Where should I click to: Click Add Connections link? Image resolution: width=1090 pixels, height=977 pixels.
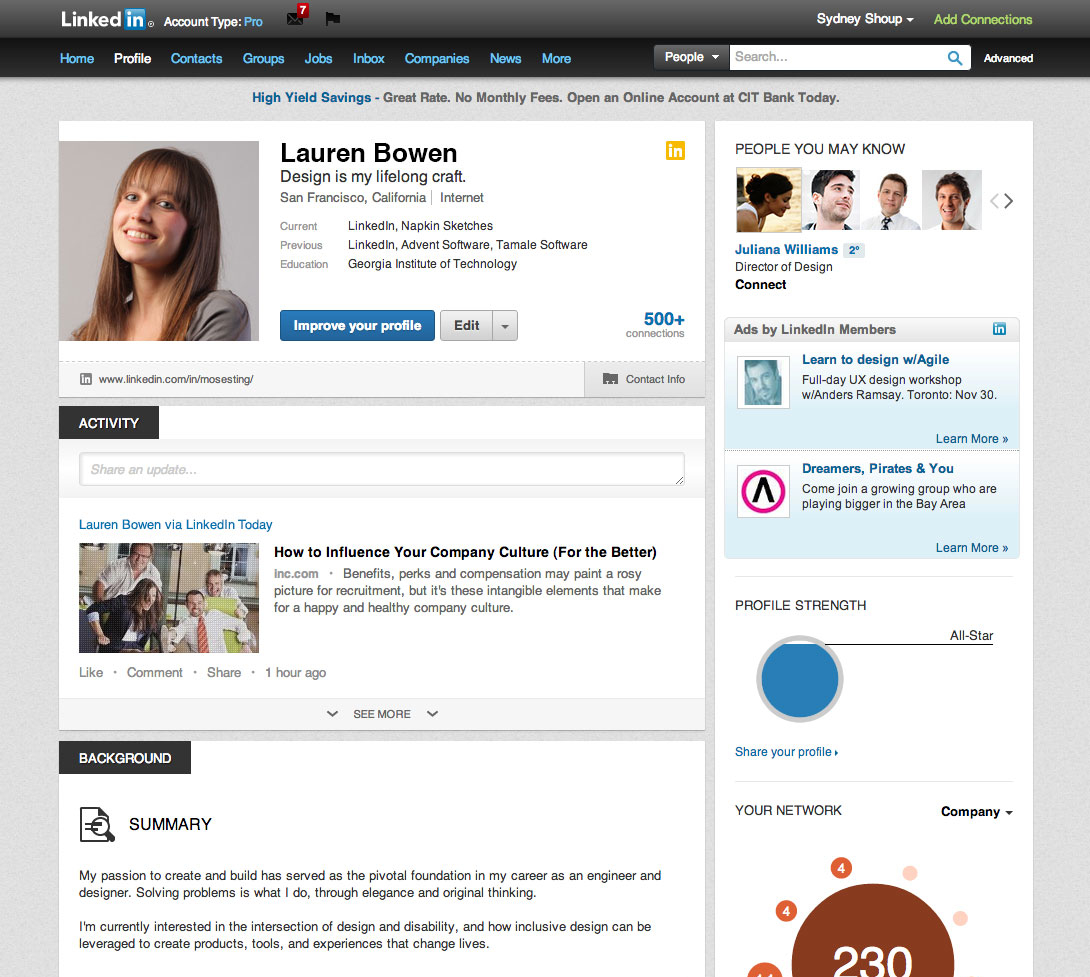(982, 19)
